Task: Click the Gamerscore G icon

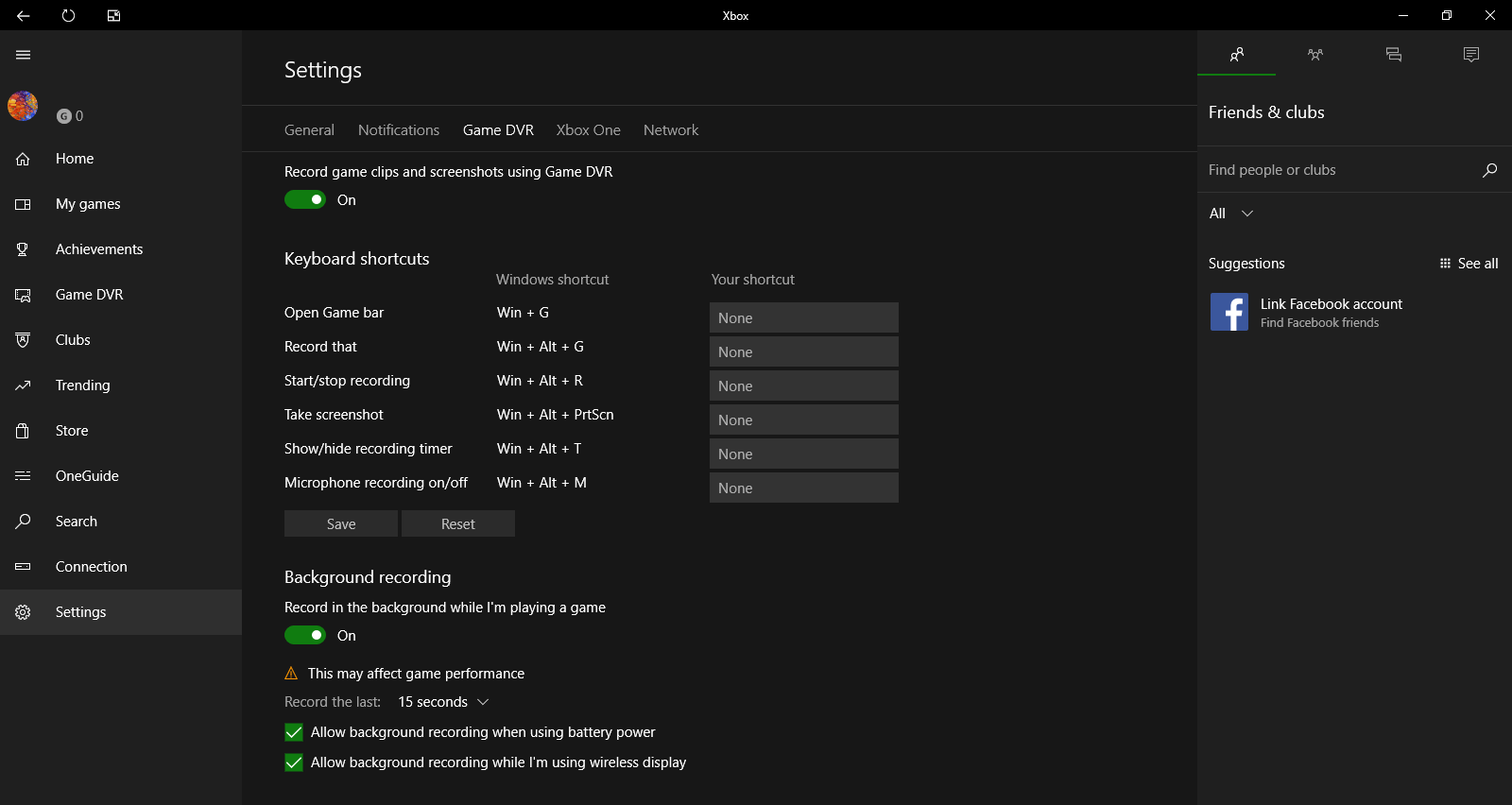Action: pos(64,116)
